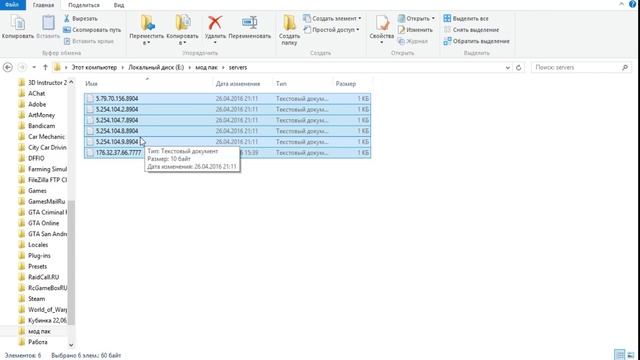
Task: Click the search magnifier icon
Action: [x=625, y=67]
